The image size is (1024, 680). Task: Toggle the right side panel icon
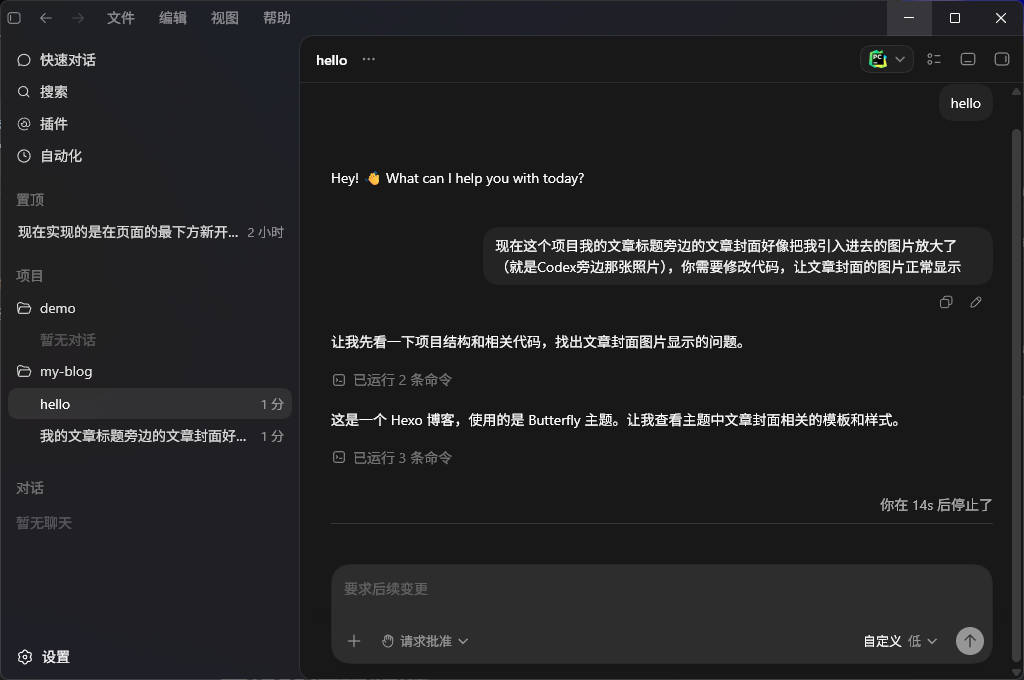click(x=1002, y=59)
